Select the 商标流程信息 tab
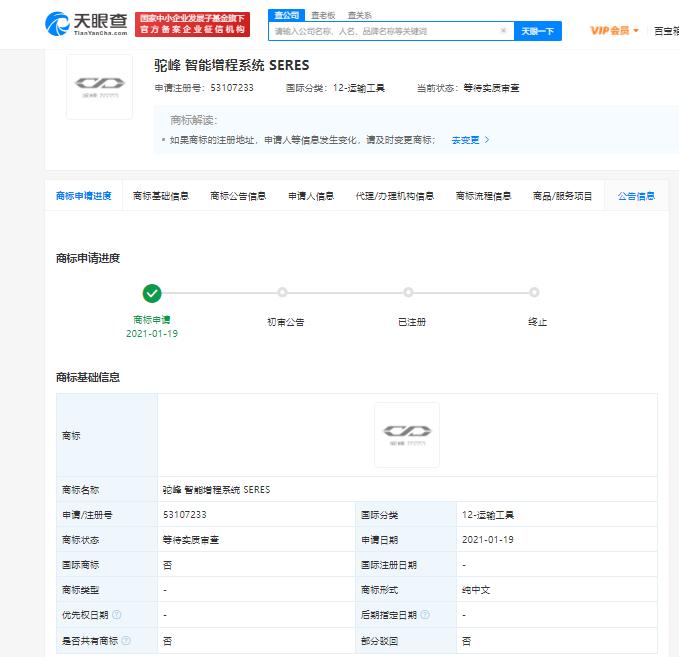This screenshot has width=679, height=657. (483, 196)
